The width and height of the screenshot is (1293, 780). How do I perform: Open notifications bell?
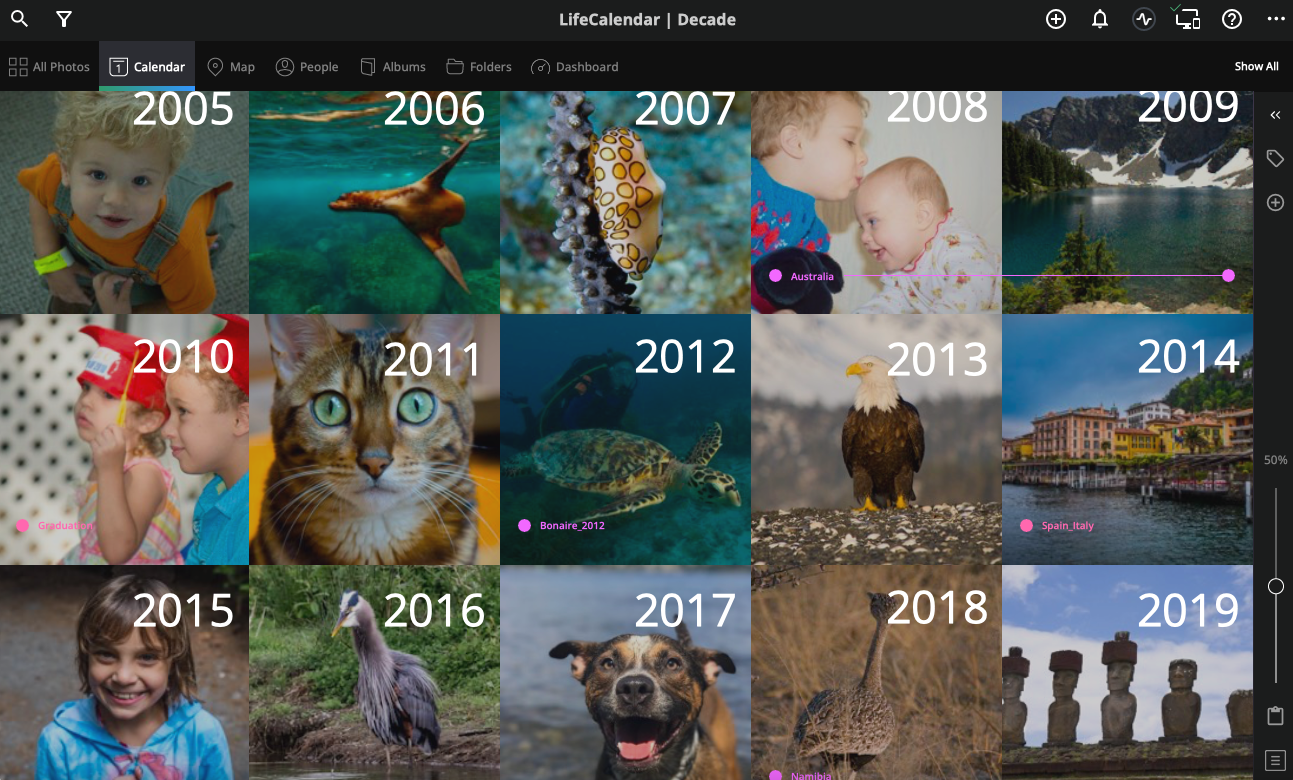tap(1100, 19)
